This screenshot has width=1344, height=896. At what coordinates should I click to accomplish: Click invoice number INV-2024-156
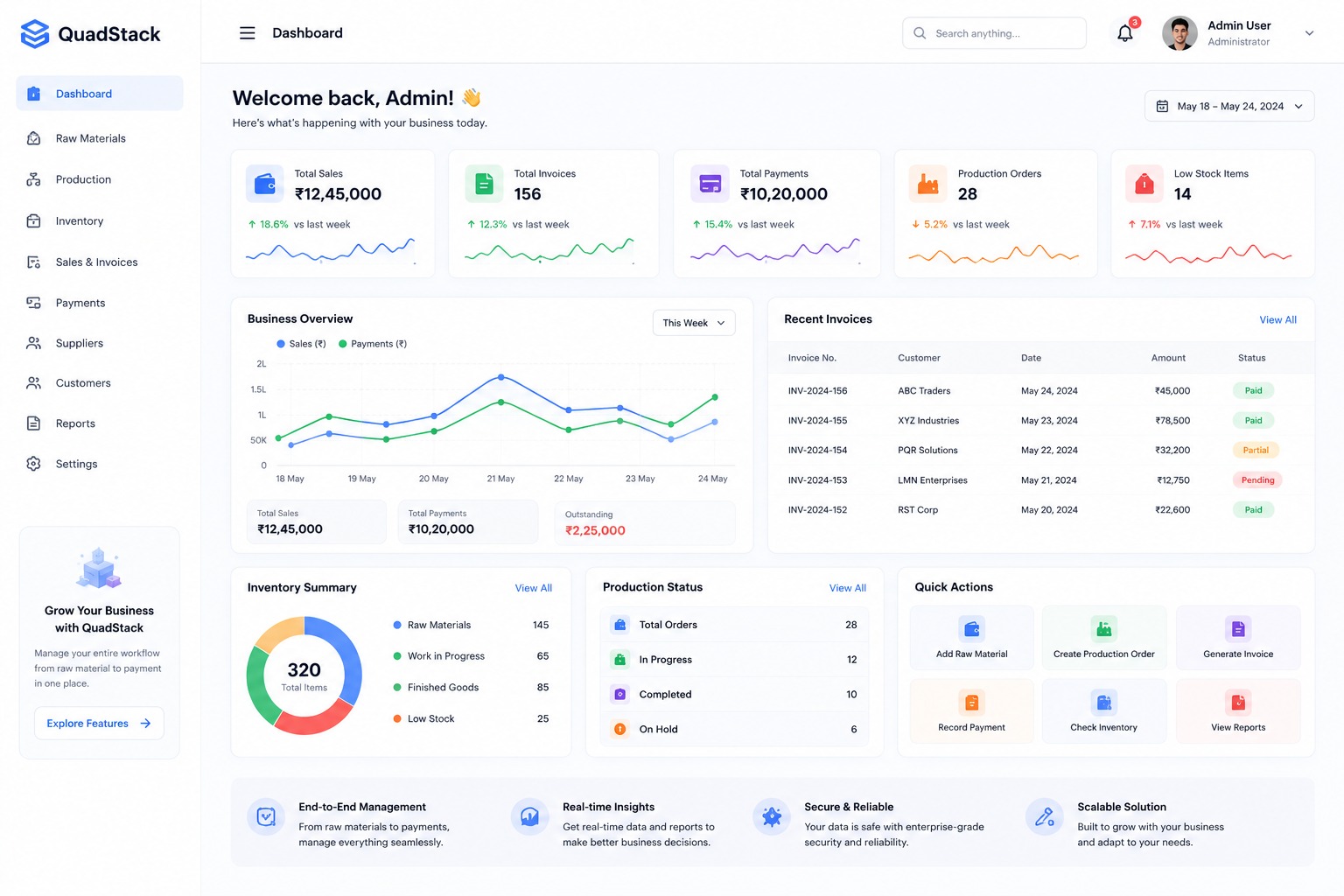click(817, 391)
